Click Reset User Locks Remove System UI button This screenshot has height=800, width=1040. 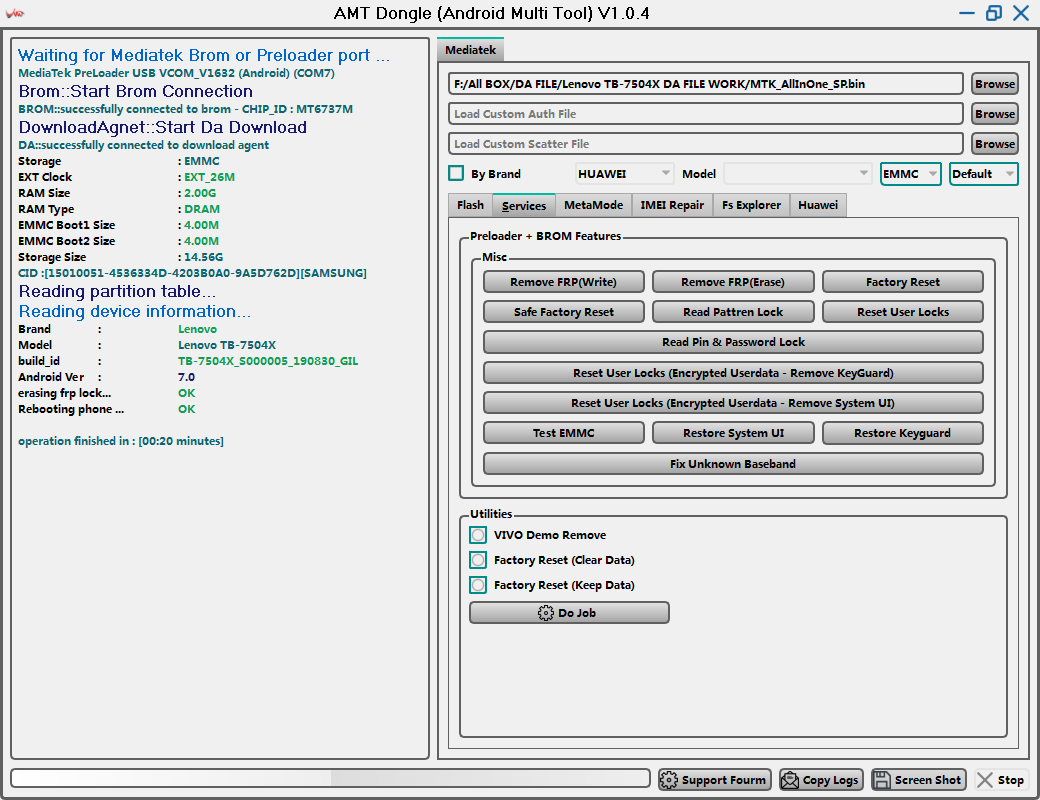coord(733,403)
